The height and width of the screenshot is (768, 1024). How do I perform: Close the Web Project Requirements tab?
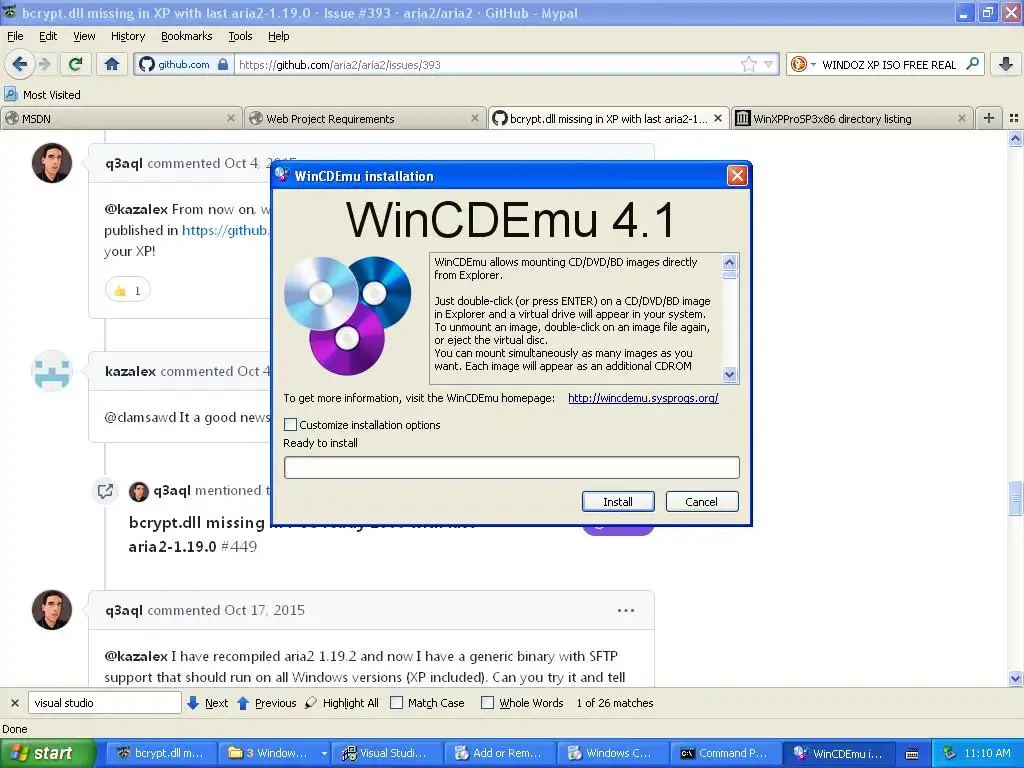pyautogui.click(x=475, y=118)
